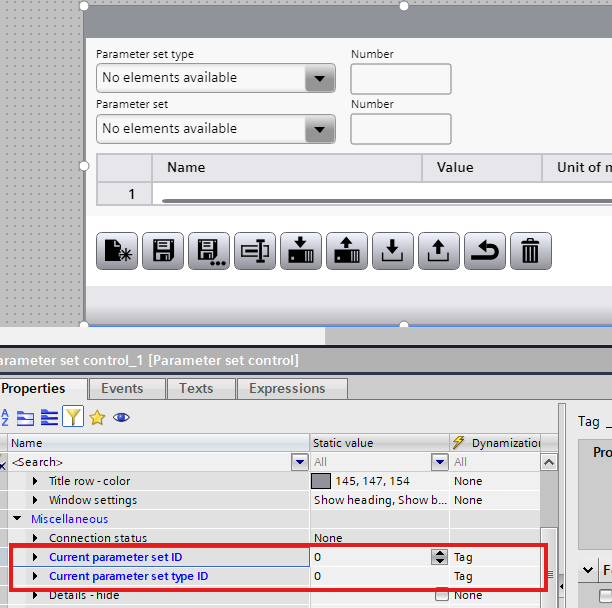Click the undo curved arrow button
Viewport: 612px width, 608px height.
click(x=485, y=251)
